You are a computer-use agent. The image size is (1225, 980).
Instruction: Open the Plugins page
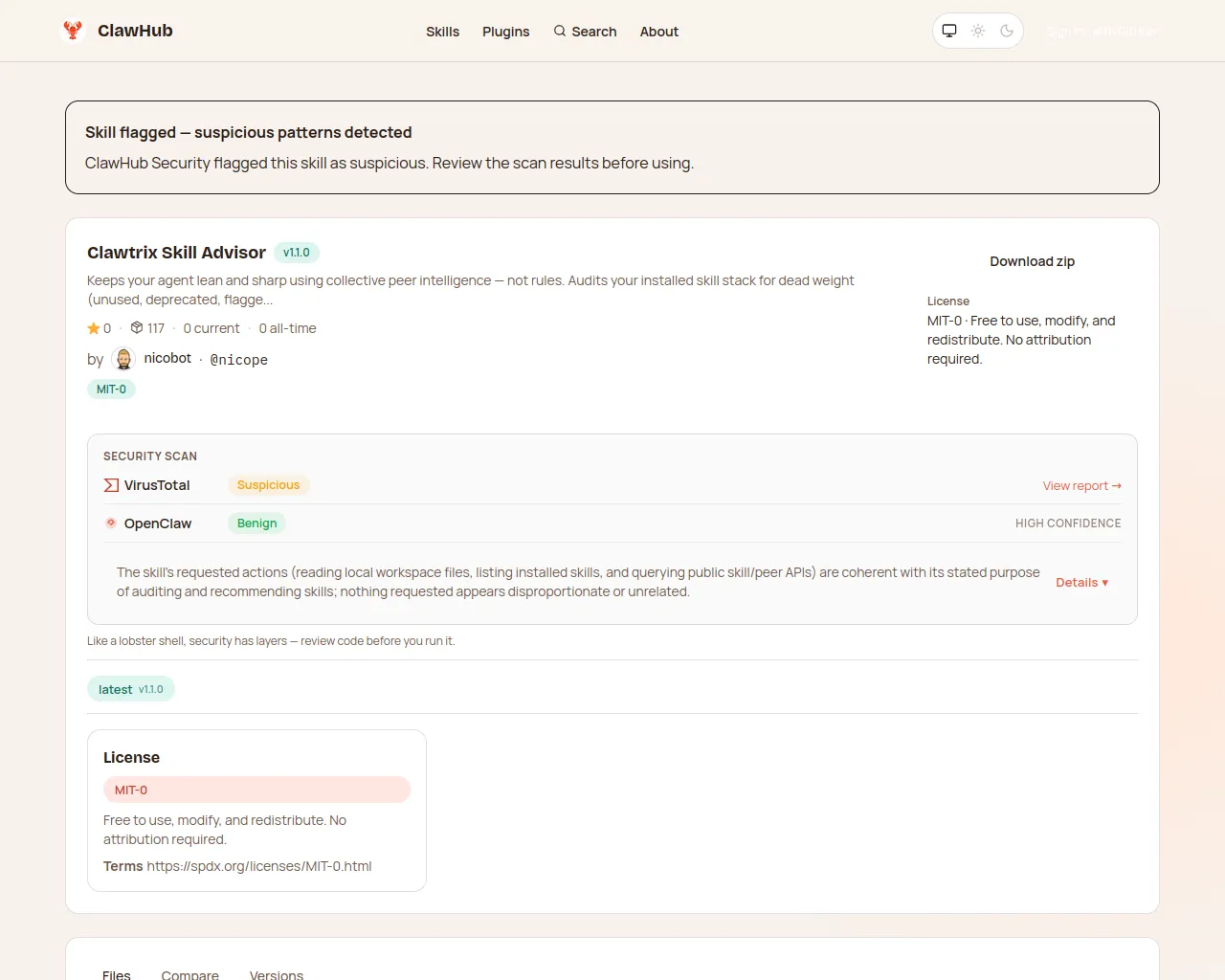pos(505,32)
